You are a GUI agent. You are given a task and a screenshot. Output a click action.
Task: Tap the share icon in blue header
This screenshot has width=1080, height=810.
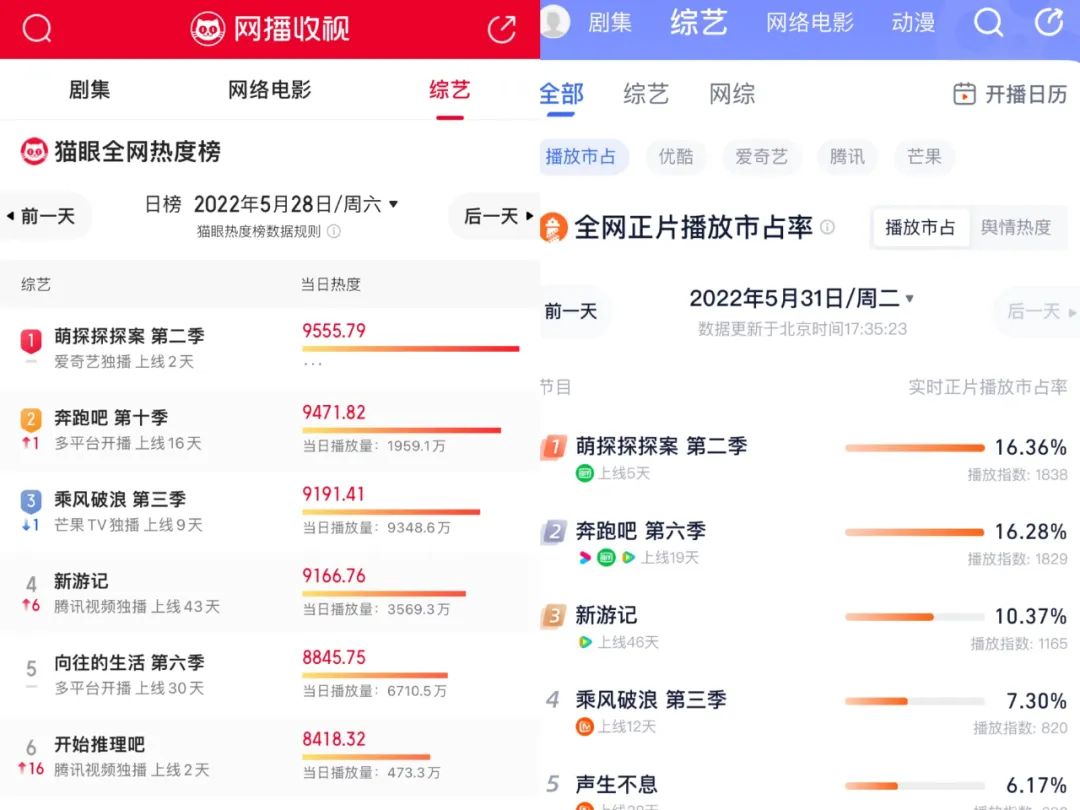(x=1048, y=23)
